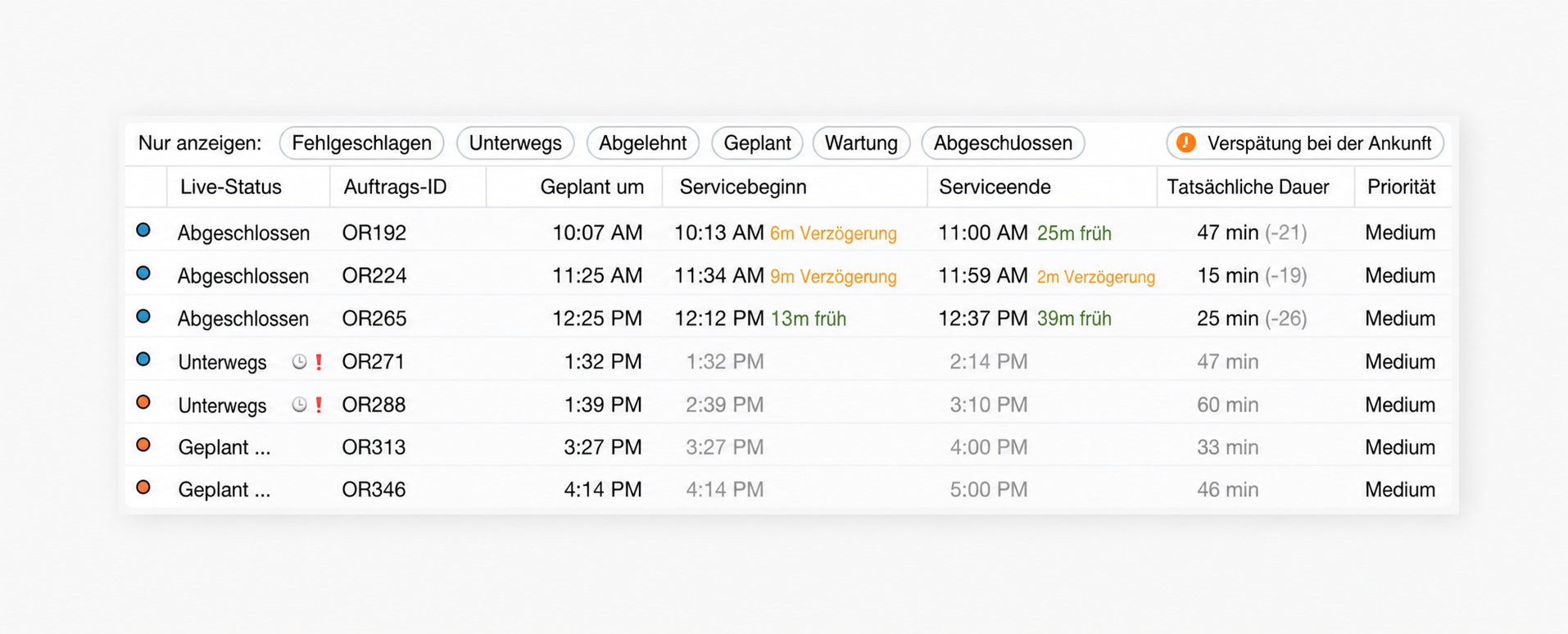Screen dimensions: 1568x634
Task: Click the 9m Verzögerung delay label
Action: pos(833,277)
